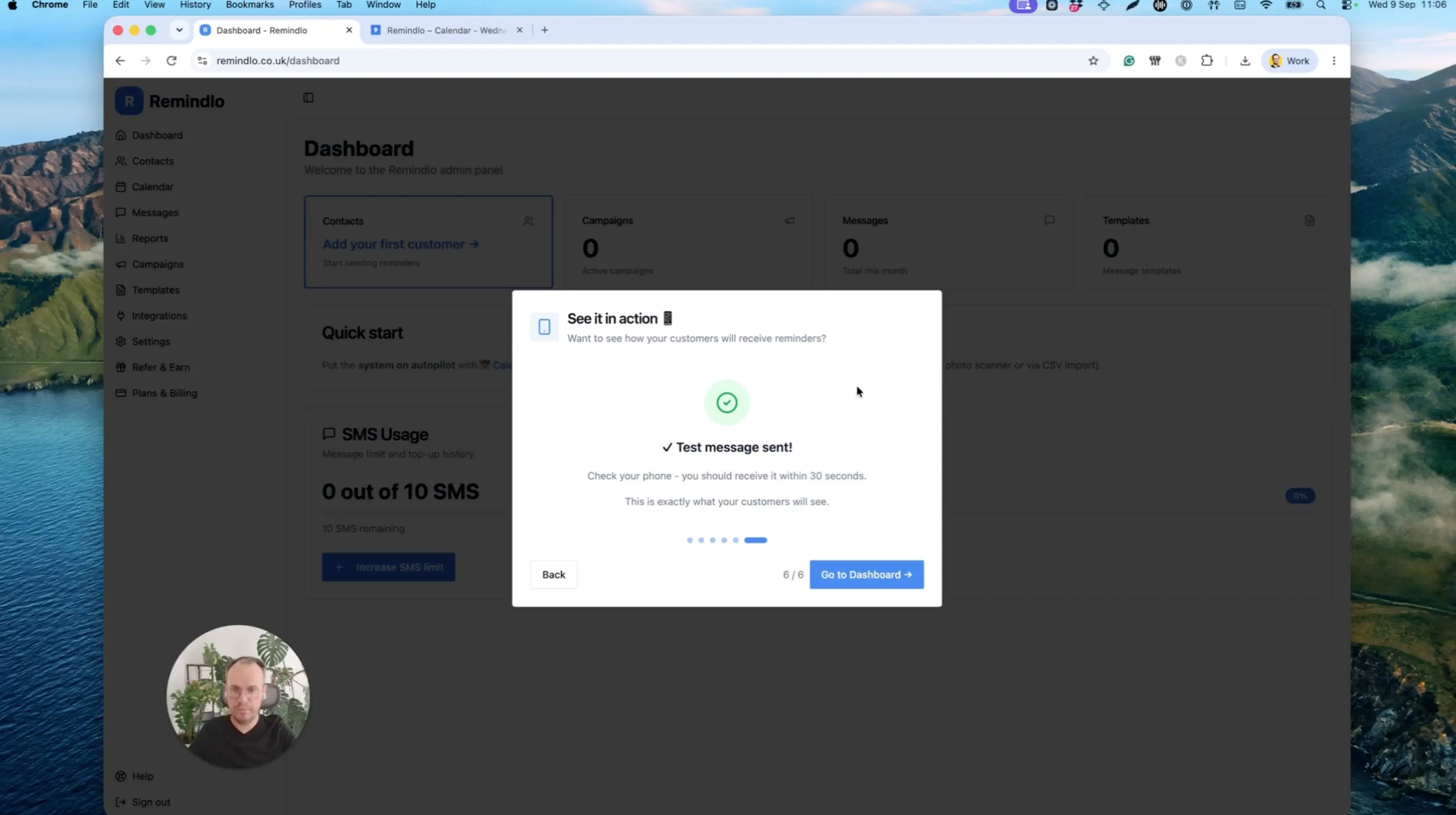
Task: Close the Remindlo Calendar tab
Action: [x=519, y=30]
